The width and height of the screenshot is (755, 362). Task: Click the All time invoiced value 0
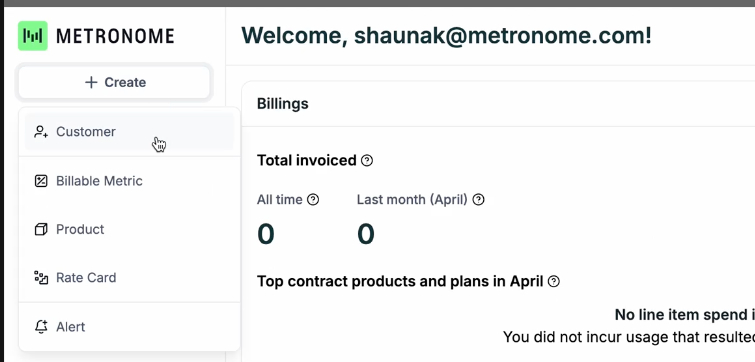[266, 234]
